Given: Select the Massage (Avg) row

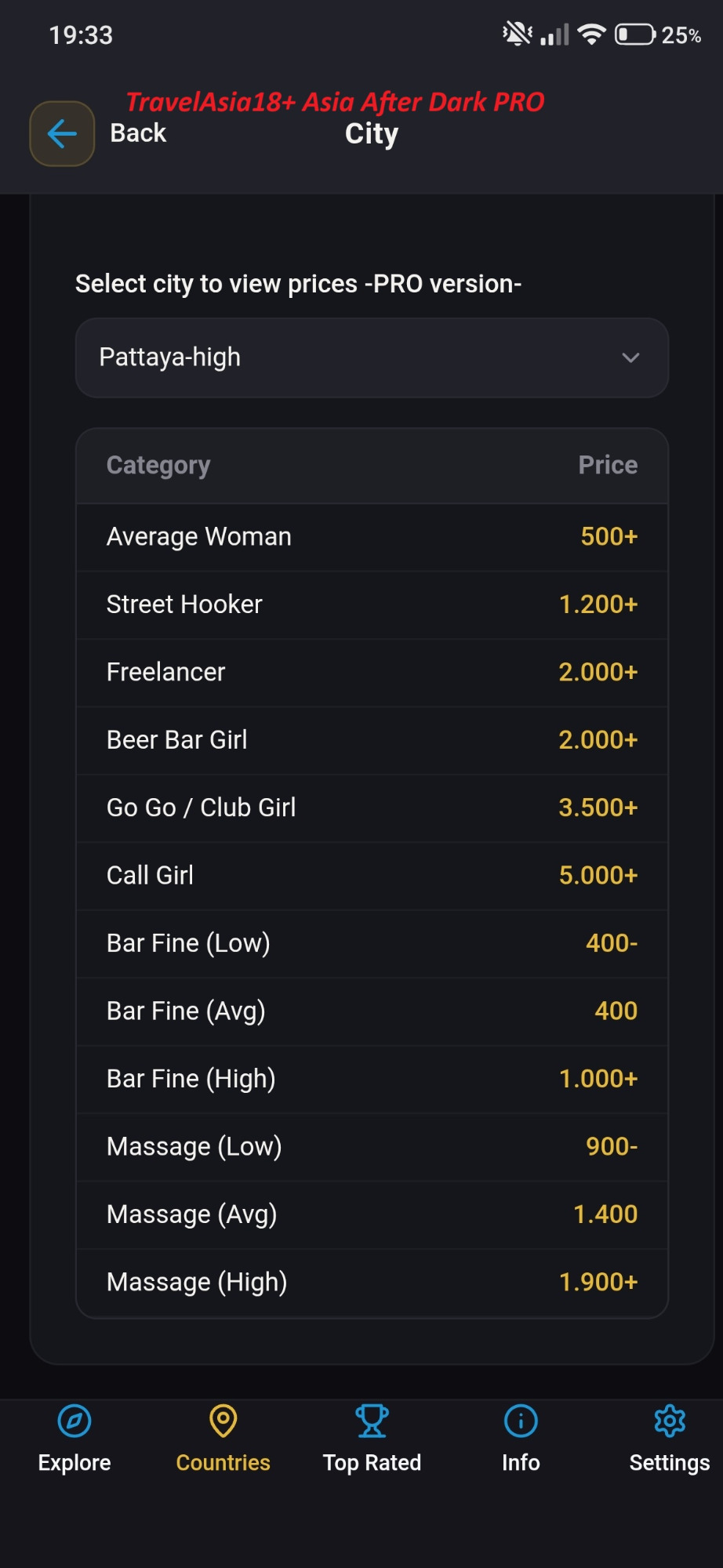Looking at the screenshot, I should 372,1214.
